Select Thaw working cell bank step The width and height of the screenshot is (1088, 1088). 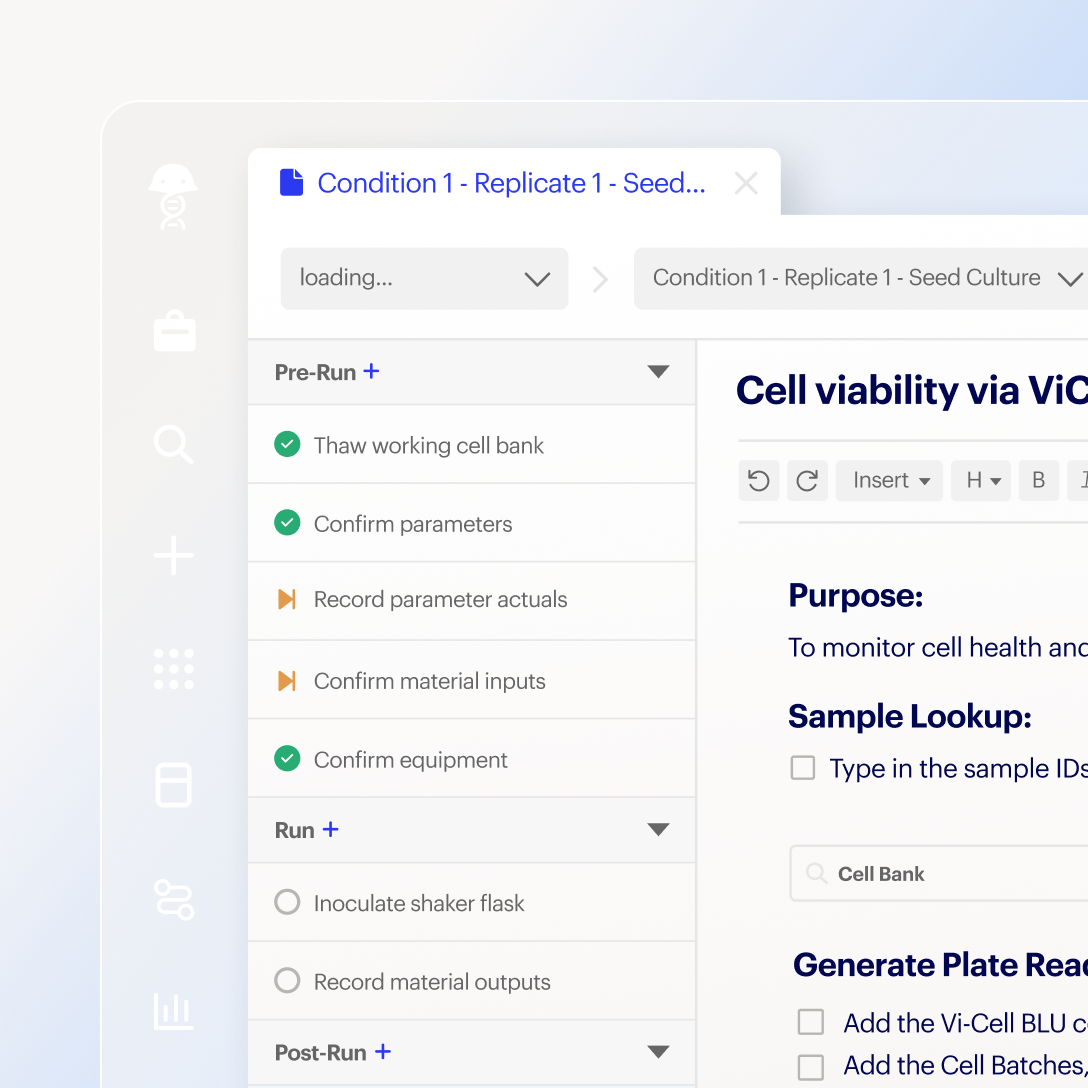point(472,445)
